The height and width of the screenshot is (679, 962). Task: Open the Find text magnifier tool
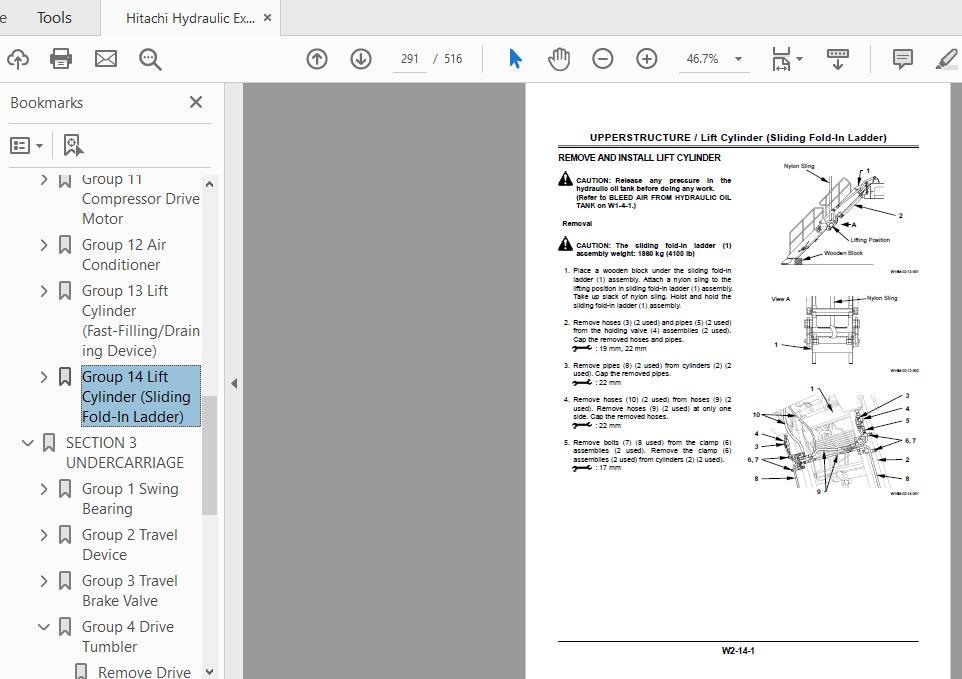coord(150,59)
